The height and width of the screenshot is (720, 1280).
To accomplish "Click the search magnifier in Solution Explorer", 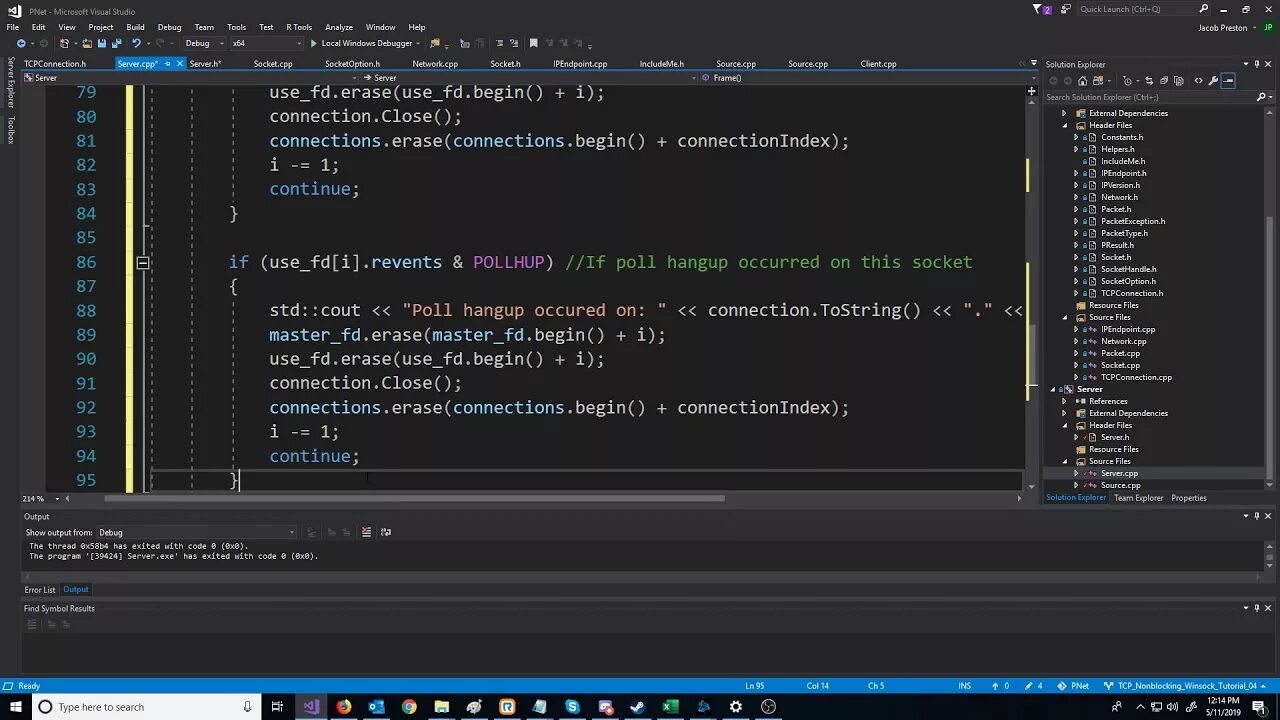I will point(1260,97).
